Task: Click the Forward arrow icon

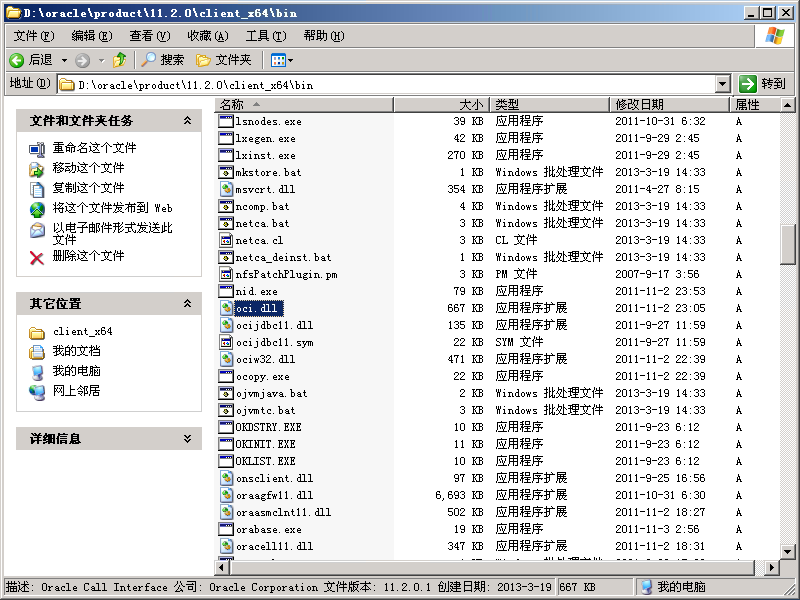Action: coord(82,61)
